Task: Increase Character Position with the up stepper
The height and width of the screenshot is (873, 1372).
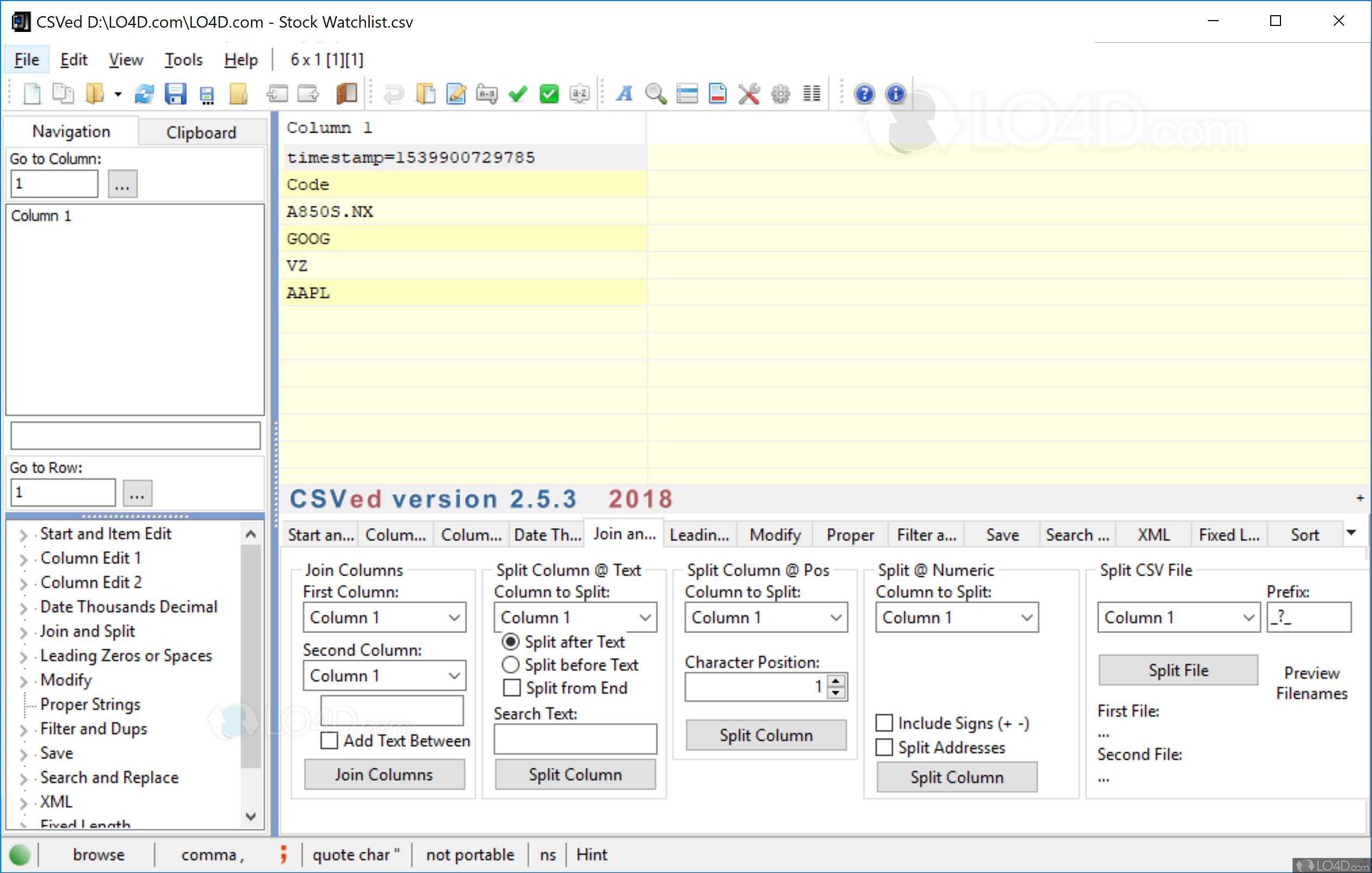Action: [x=835, y=681]
